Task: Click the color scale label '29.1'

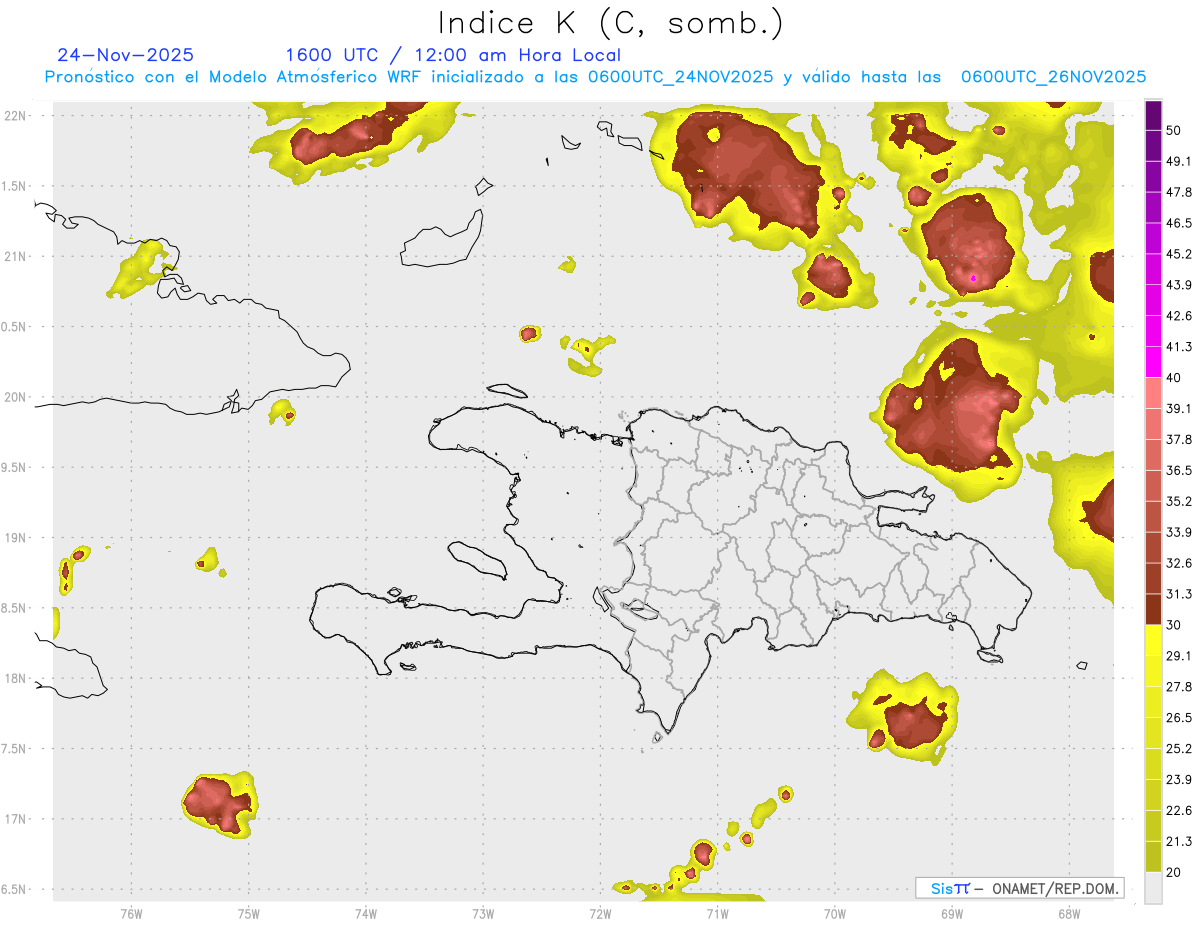Action: pyautogui.click(x=1179, y=656)
